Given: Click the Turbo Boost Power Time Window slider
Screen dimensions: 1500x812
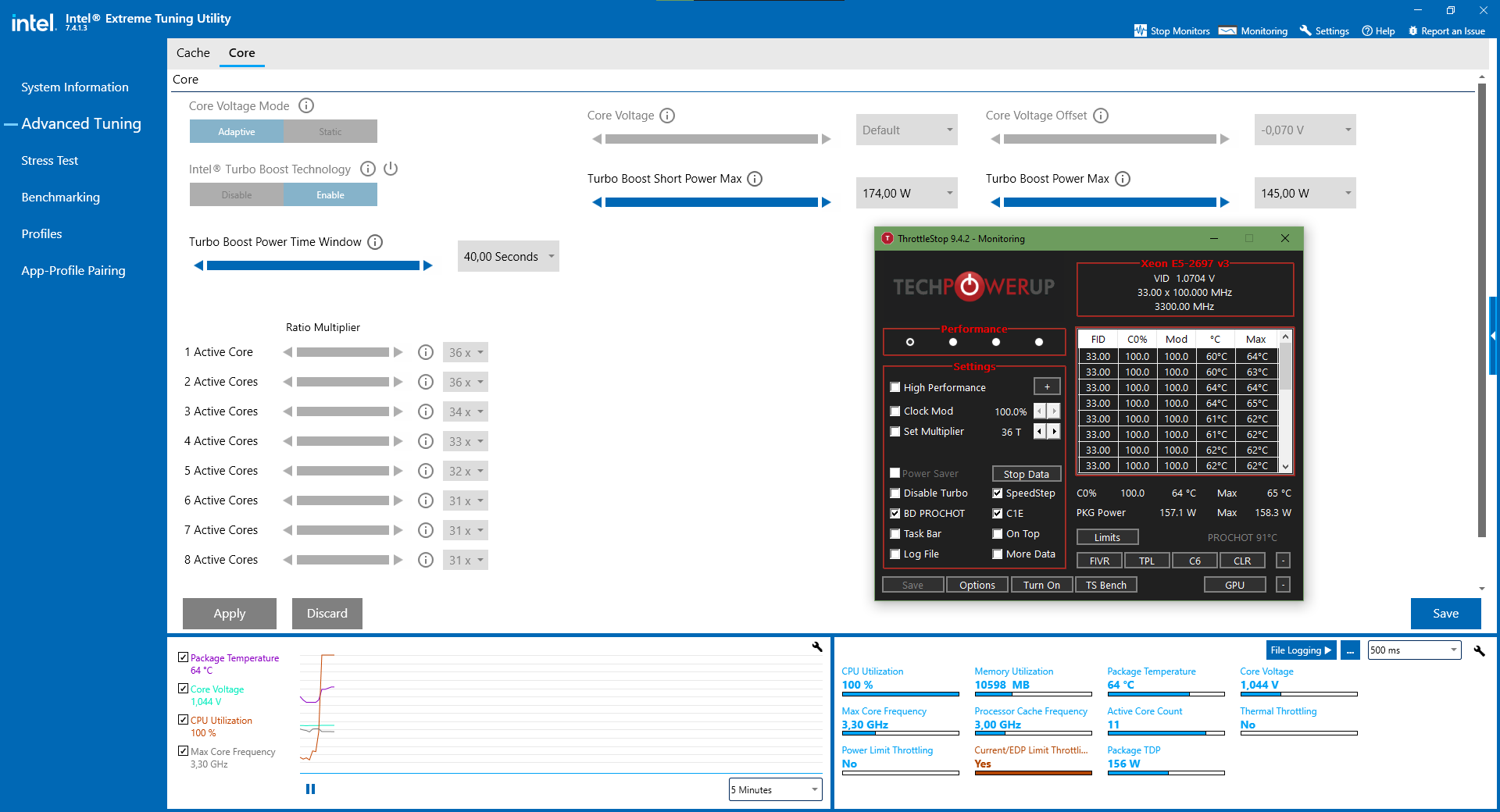Looking at the screenshot, I should (x=313, y=265).
